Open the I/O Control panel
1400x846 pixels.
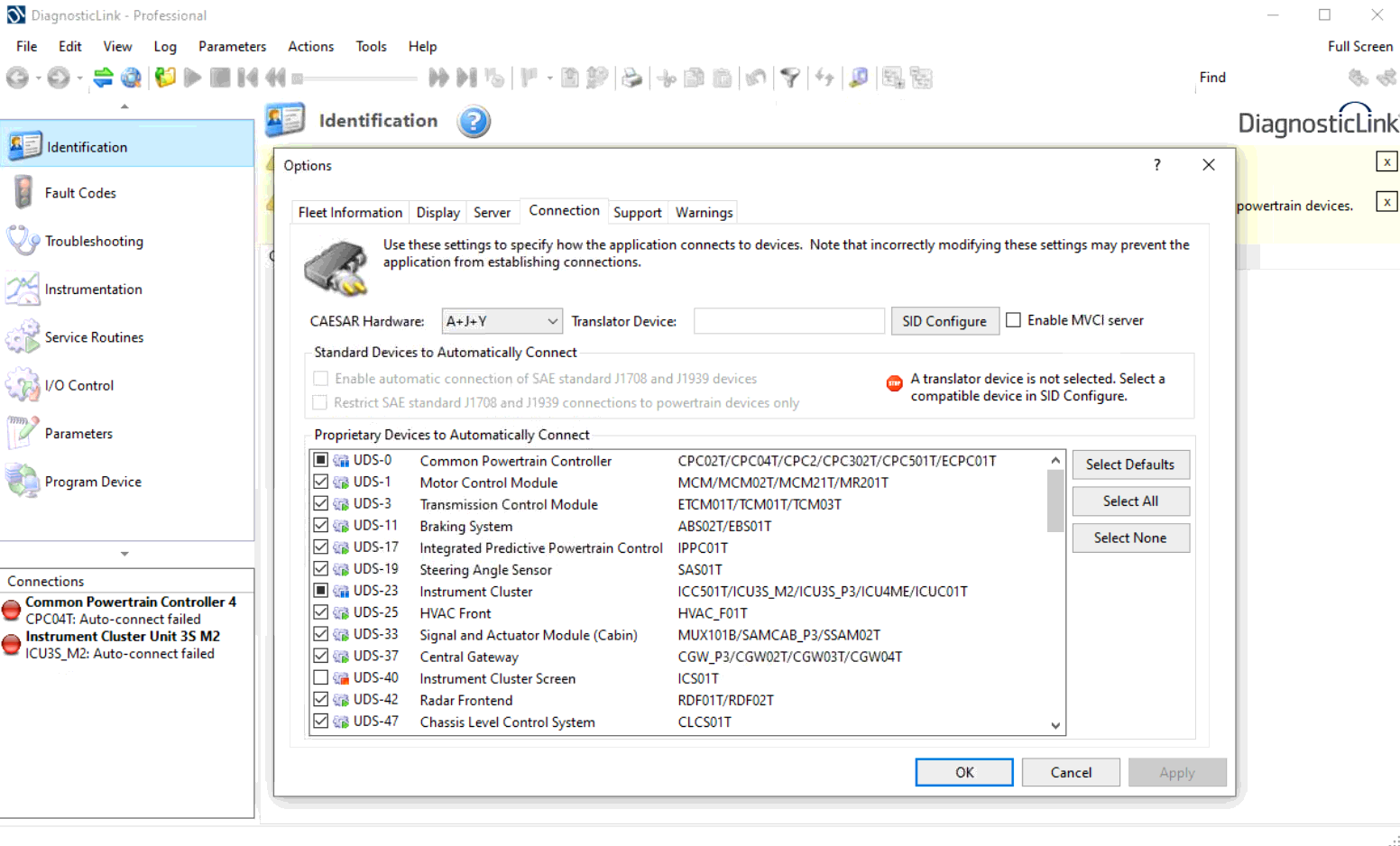point(79,385)
